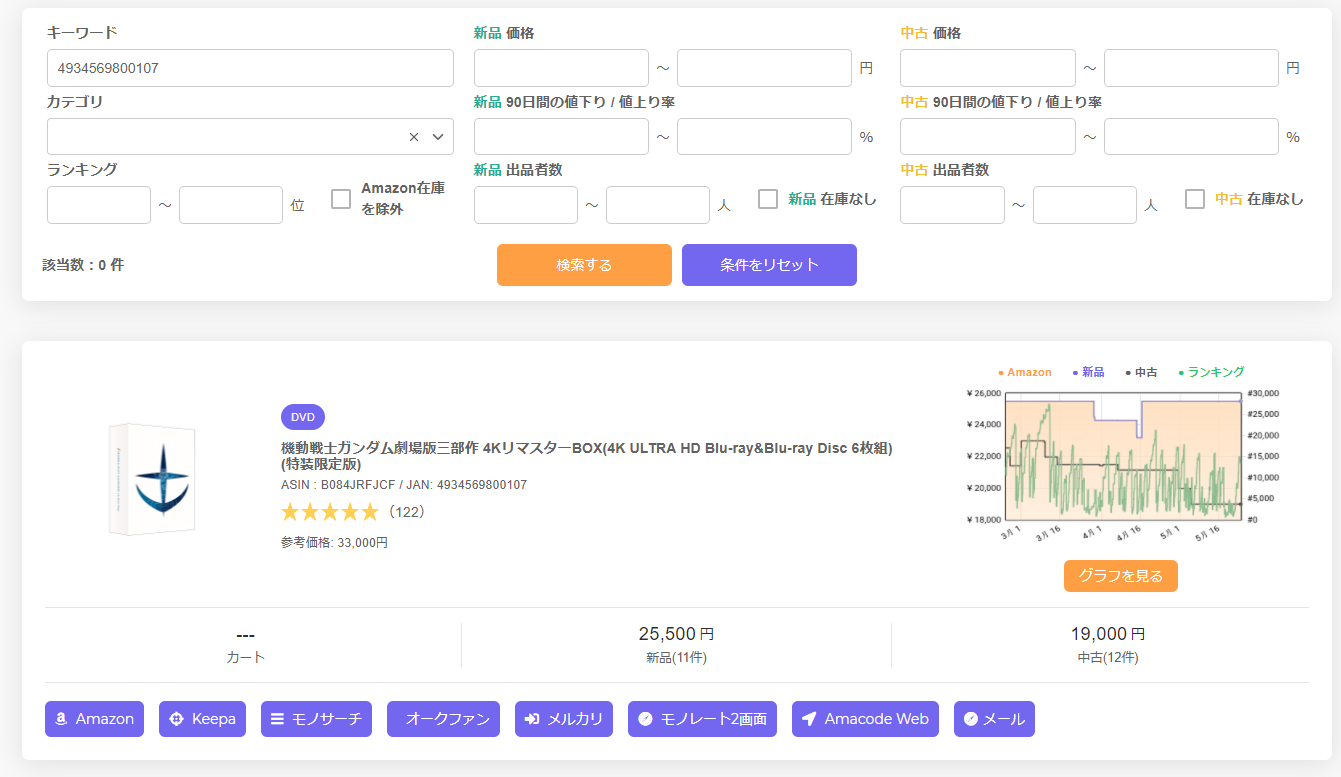The width and height of the screenshot is (1341, 777).
Task: Click the カート price cell
Action: click(x=246, y=645)
